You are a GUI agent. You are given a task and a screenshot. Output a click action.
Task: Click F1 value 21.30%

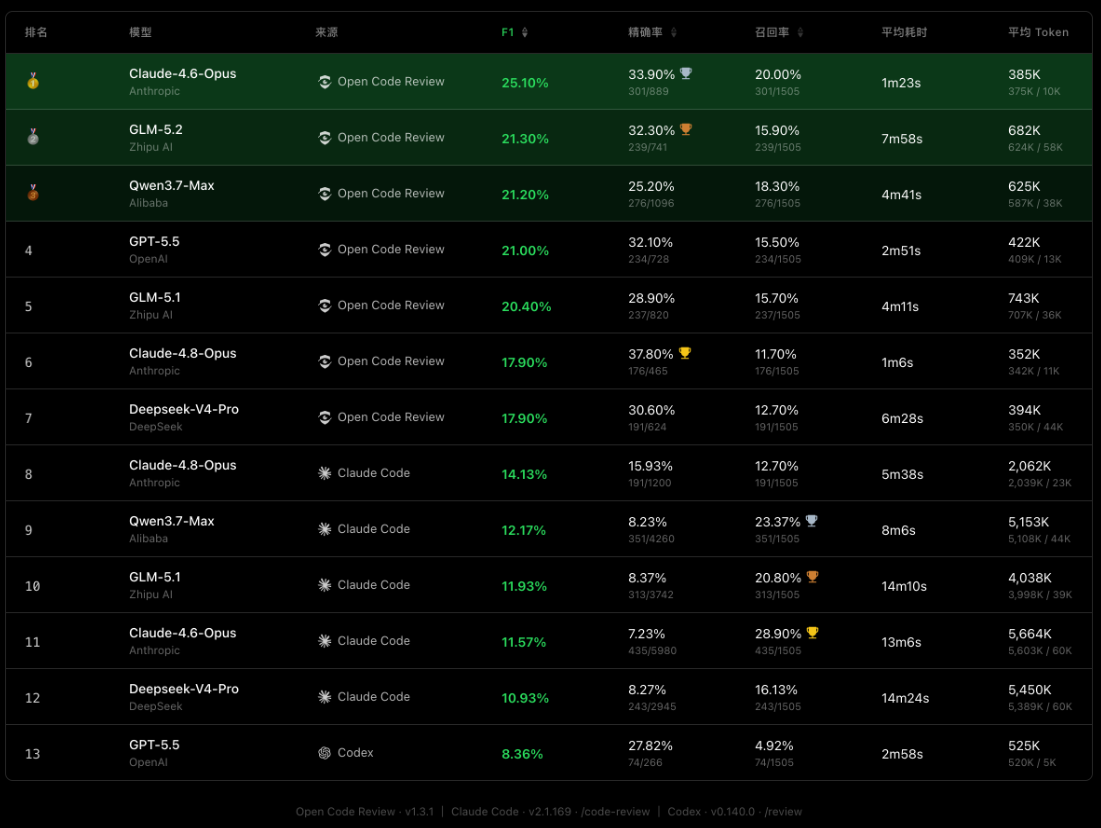tap(525, 139)
